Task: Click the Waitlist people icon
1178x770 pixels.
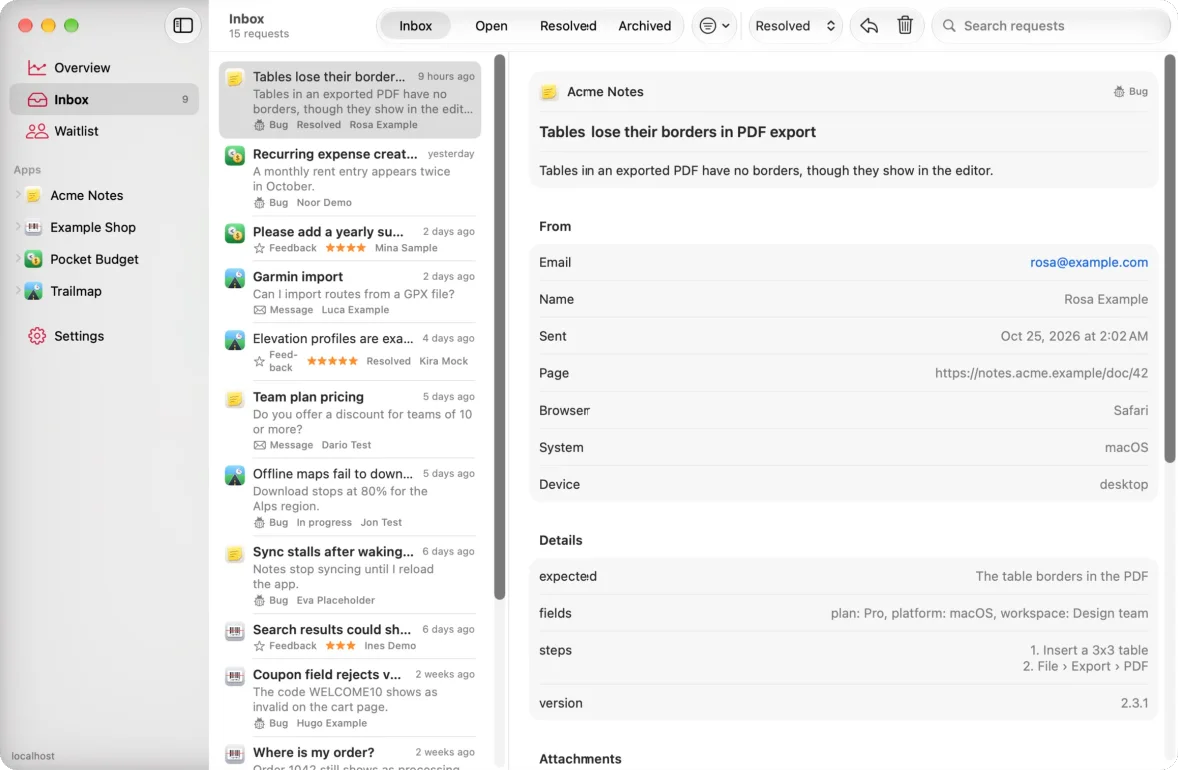Action: point(37,131)
